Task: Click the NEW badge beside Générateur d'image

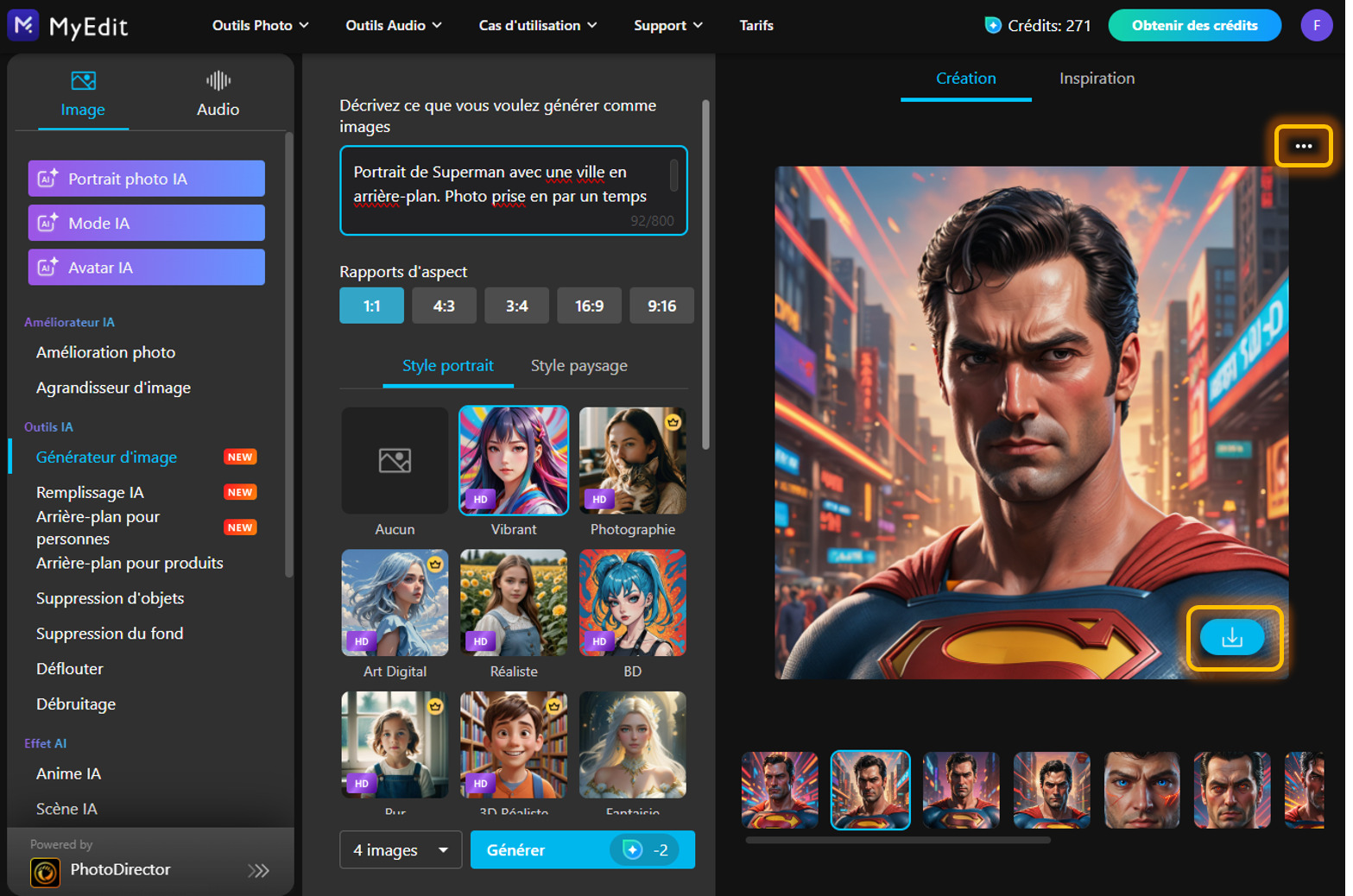Action: (240, 457)
